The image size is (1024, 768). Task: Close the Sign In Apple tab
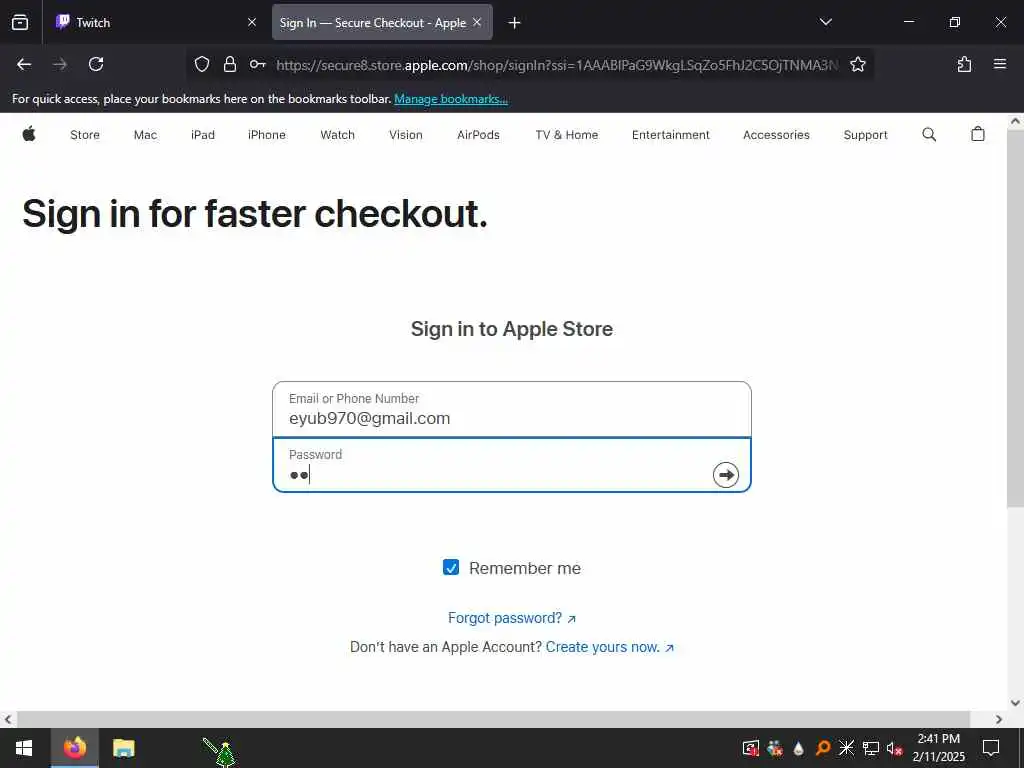(477, 22)
